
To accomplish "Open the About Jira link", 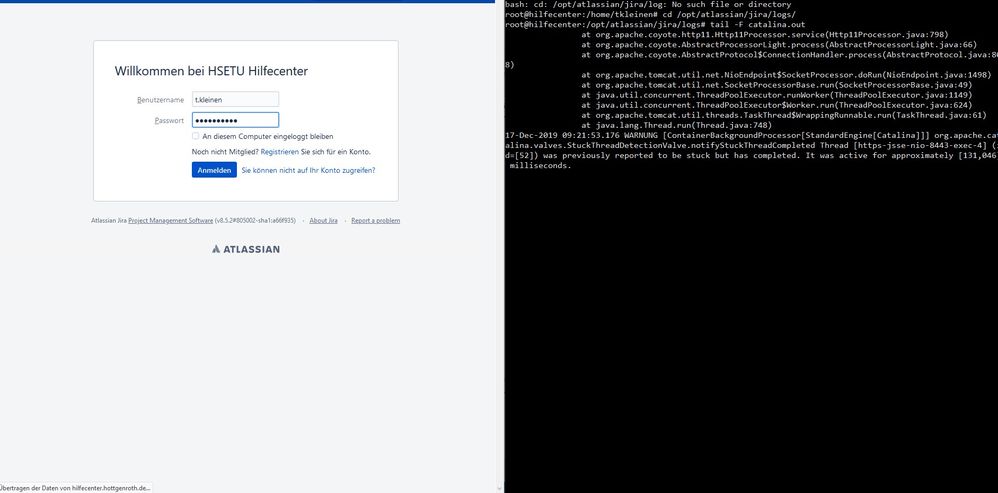I will pos(323,221).
